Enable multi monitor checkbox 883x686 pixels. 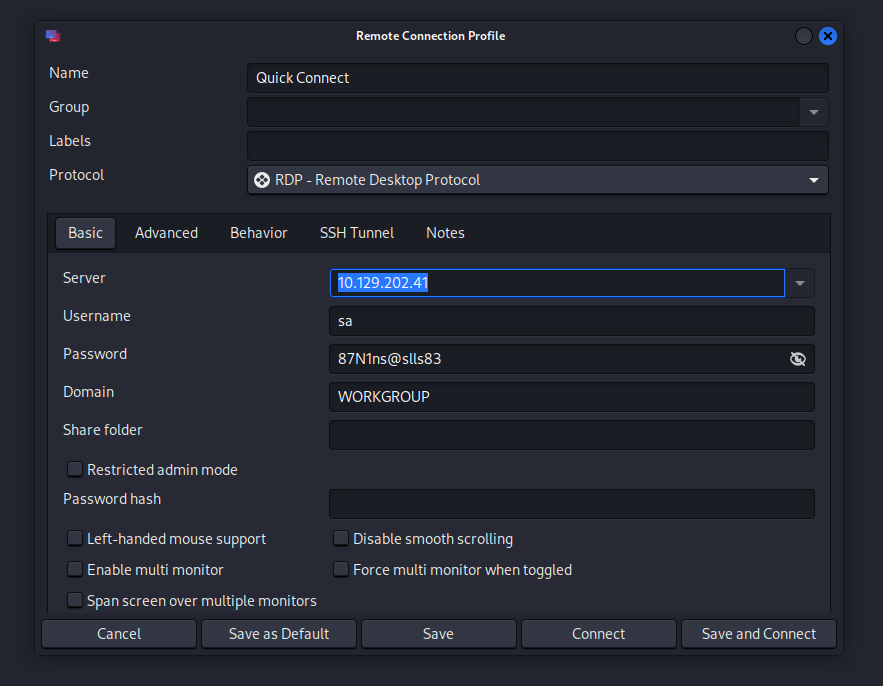(x=75, y=570)
